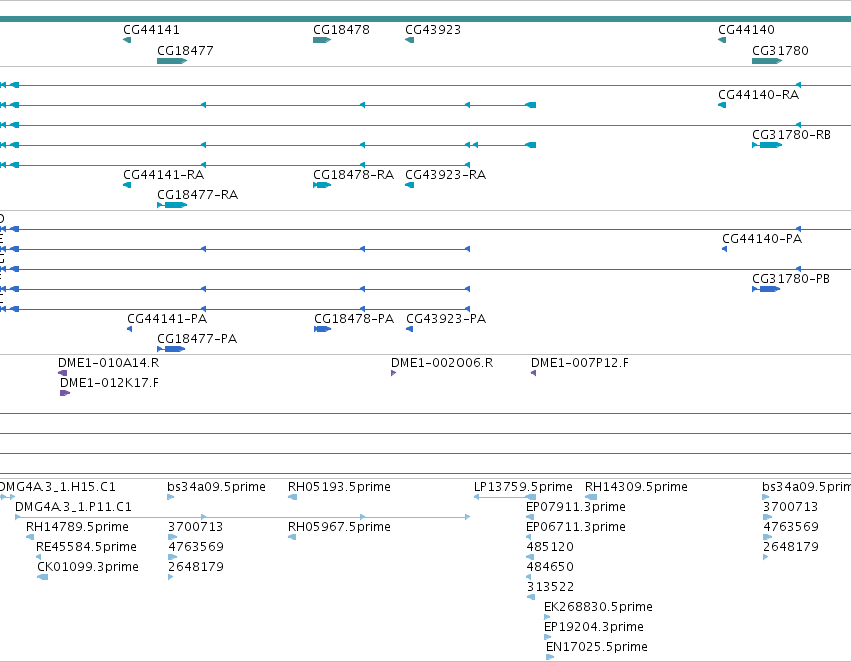This screenshot has width=851, height=662.
Task: Select the RE45584.5prime EST label
Action: [86, 547]
